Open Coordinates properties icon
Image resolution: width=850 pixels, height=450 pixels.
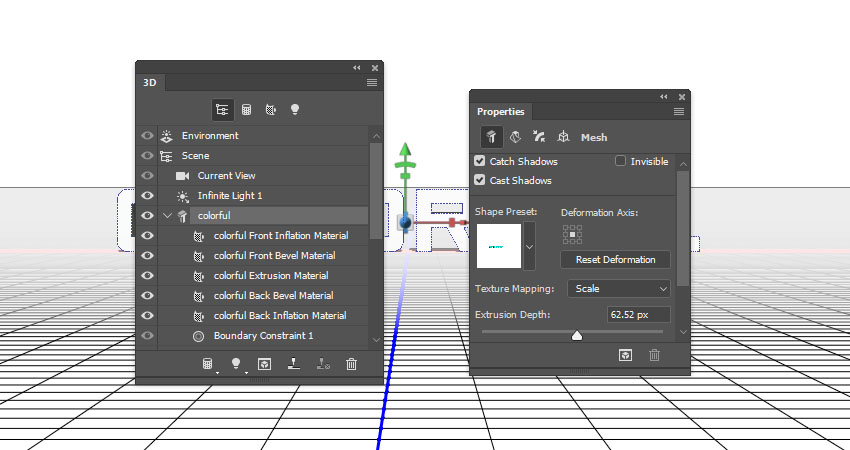click(563, 137)
